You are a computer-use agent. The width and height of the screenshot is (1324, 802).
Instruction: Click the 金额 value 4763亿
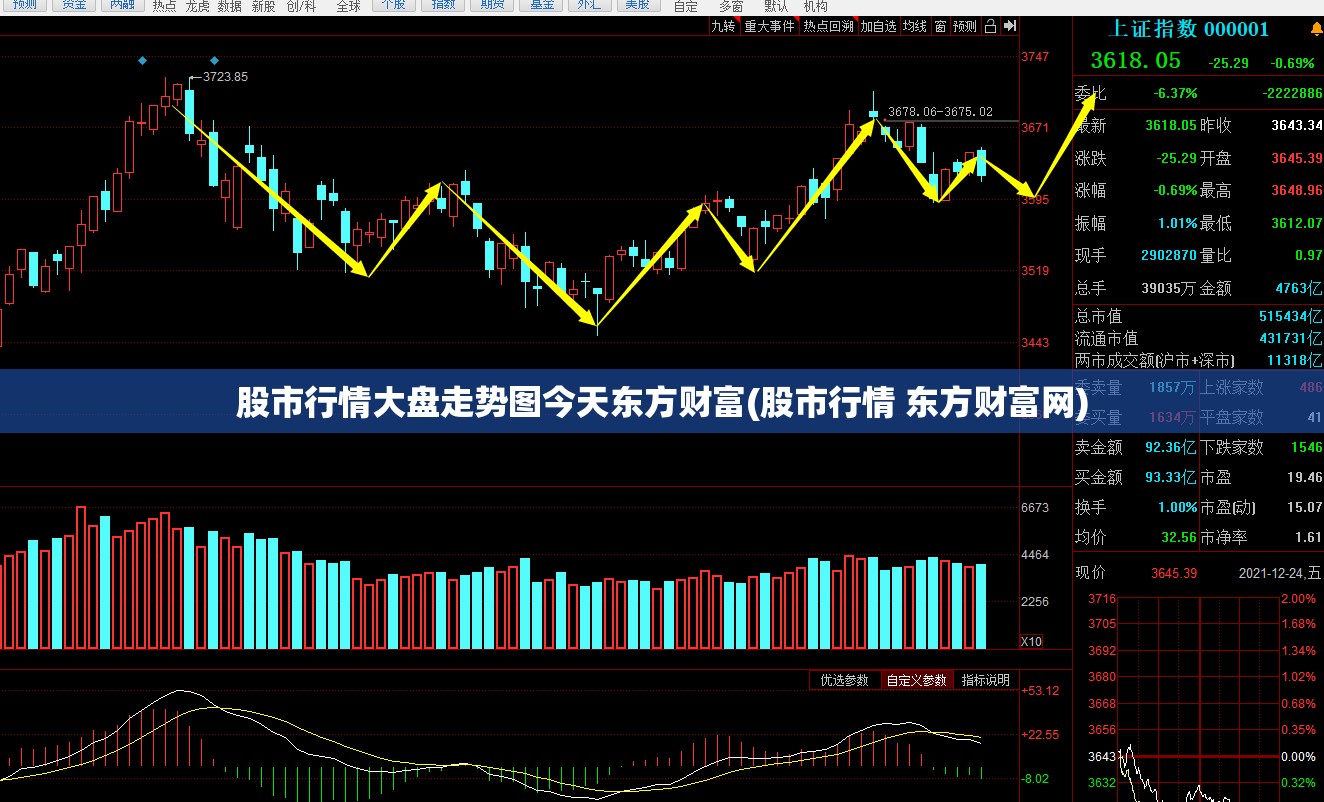point(1299,288)
